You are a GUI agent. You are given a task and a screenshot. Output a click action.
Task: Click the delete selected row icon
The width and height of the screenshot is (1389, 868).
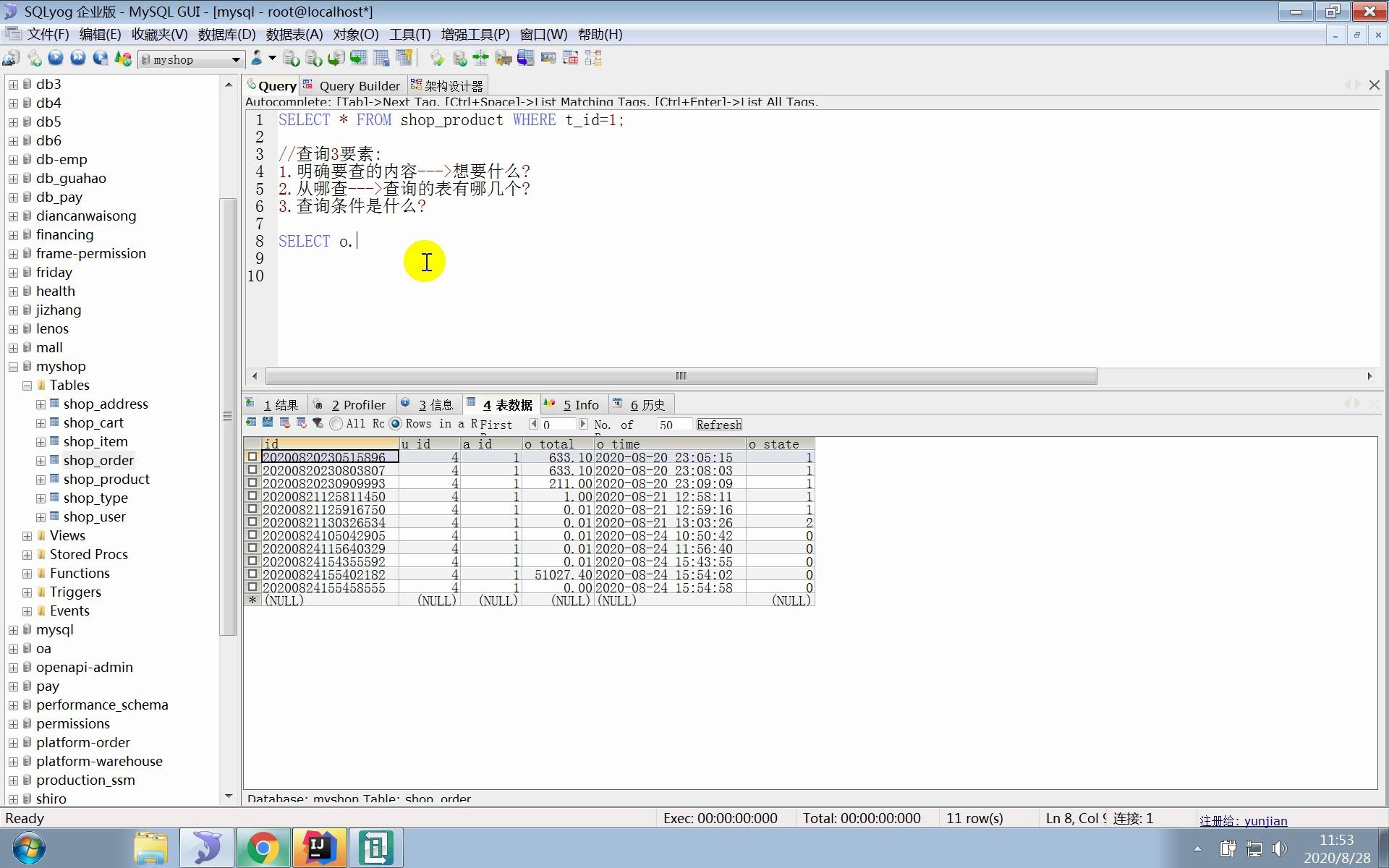click(x=285, y=423)
